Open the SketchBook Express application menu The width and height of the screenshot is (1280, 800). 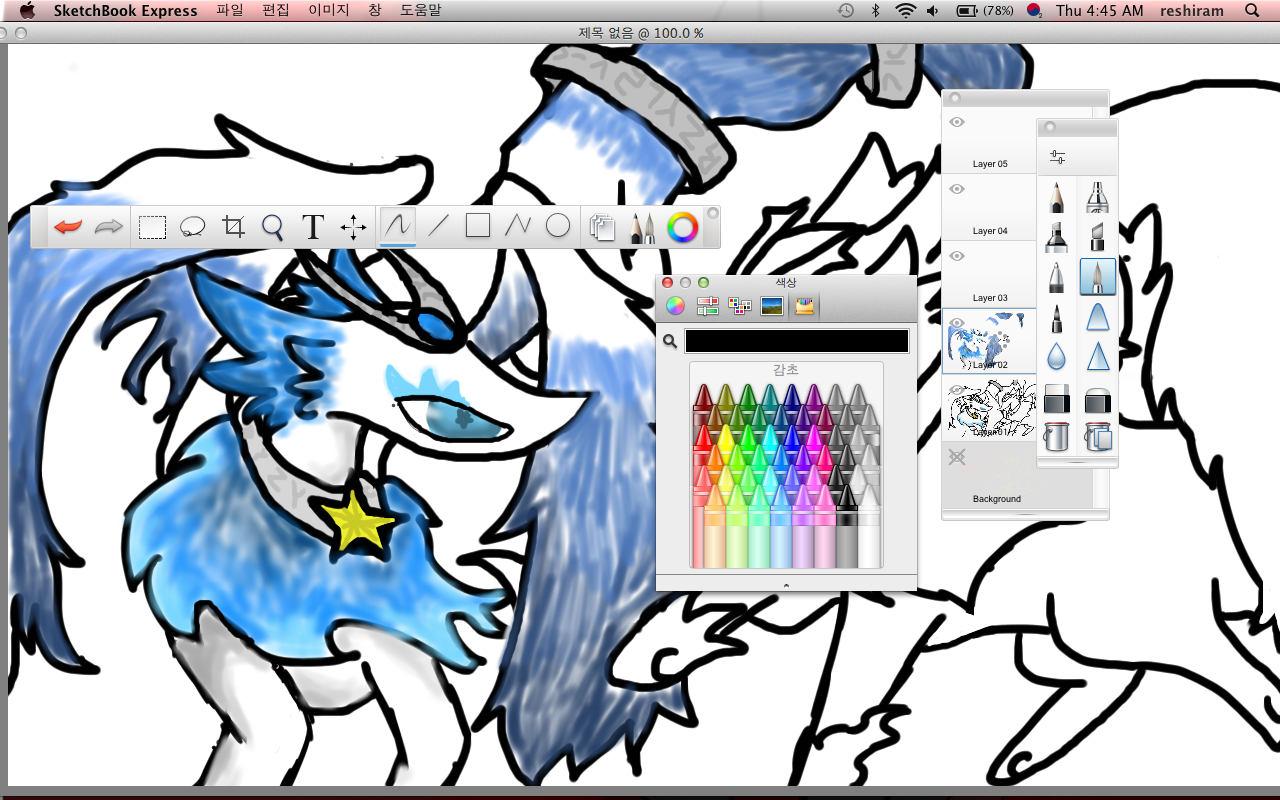point(126,10)
